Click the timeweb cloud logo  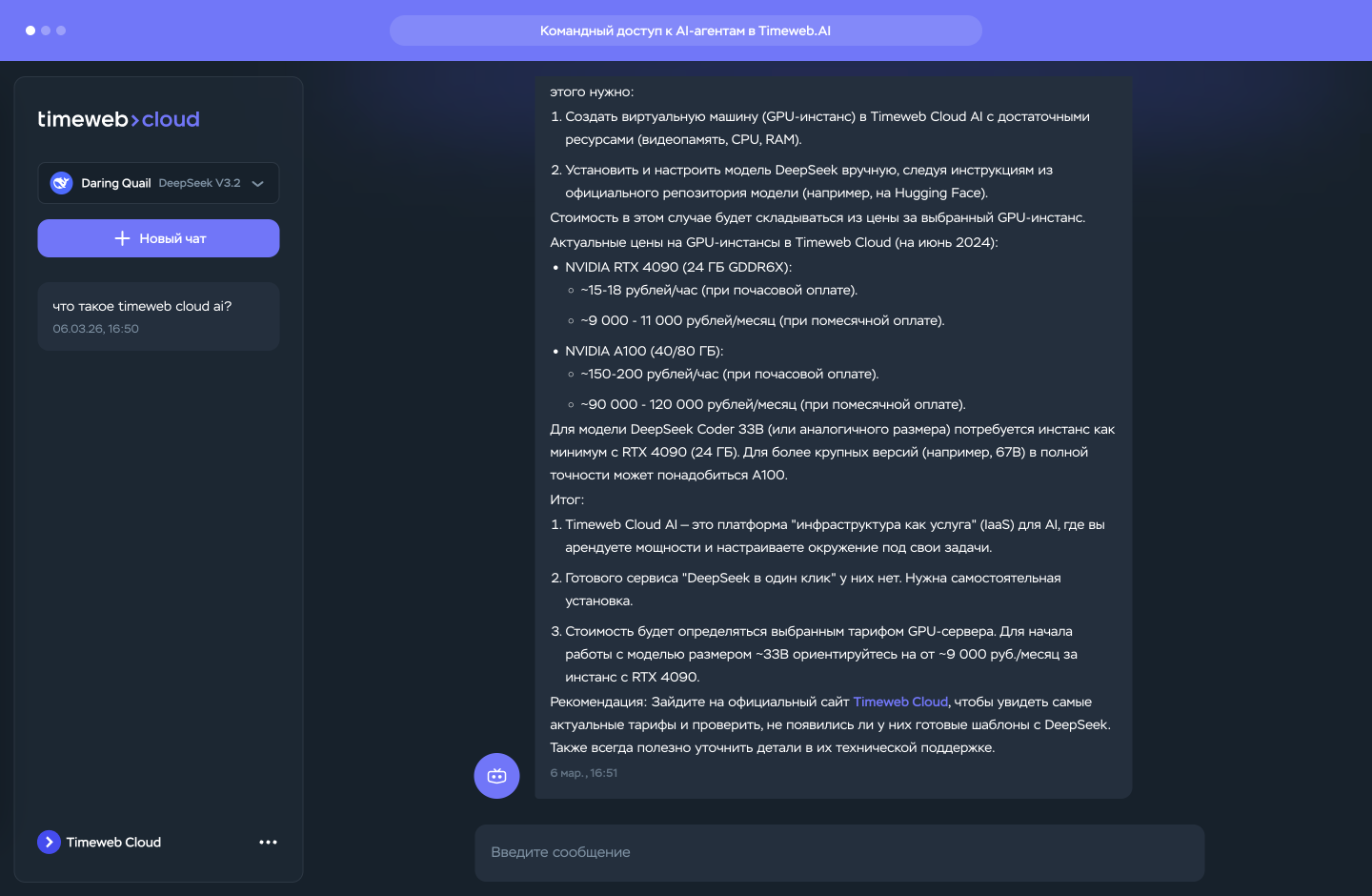[118, 119]
